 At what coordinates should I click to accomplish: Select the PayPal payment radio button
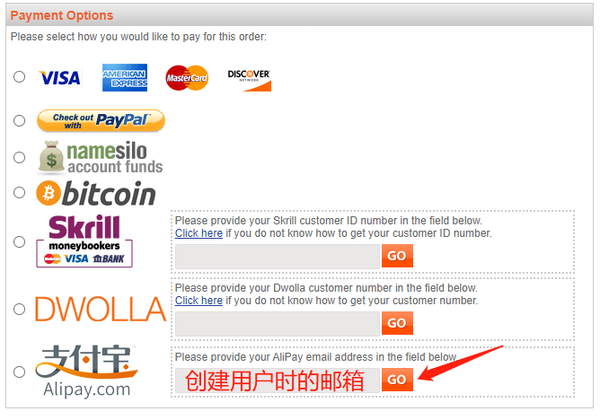pyautogui.click(x=19, y=121)
